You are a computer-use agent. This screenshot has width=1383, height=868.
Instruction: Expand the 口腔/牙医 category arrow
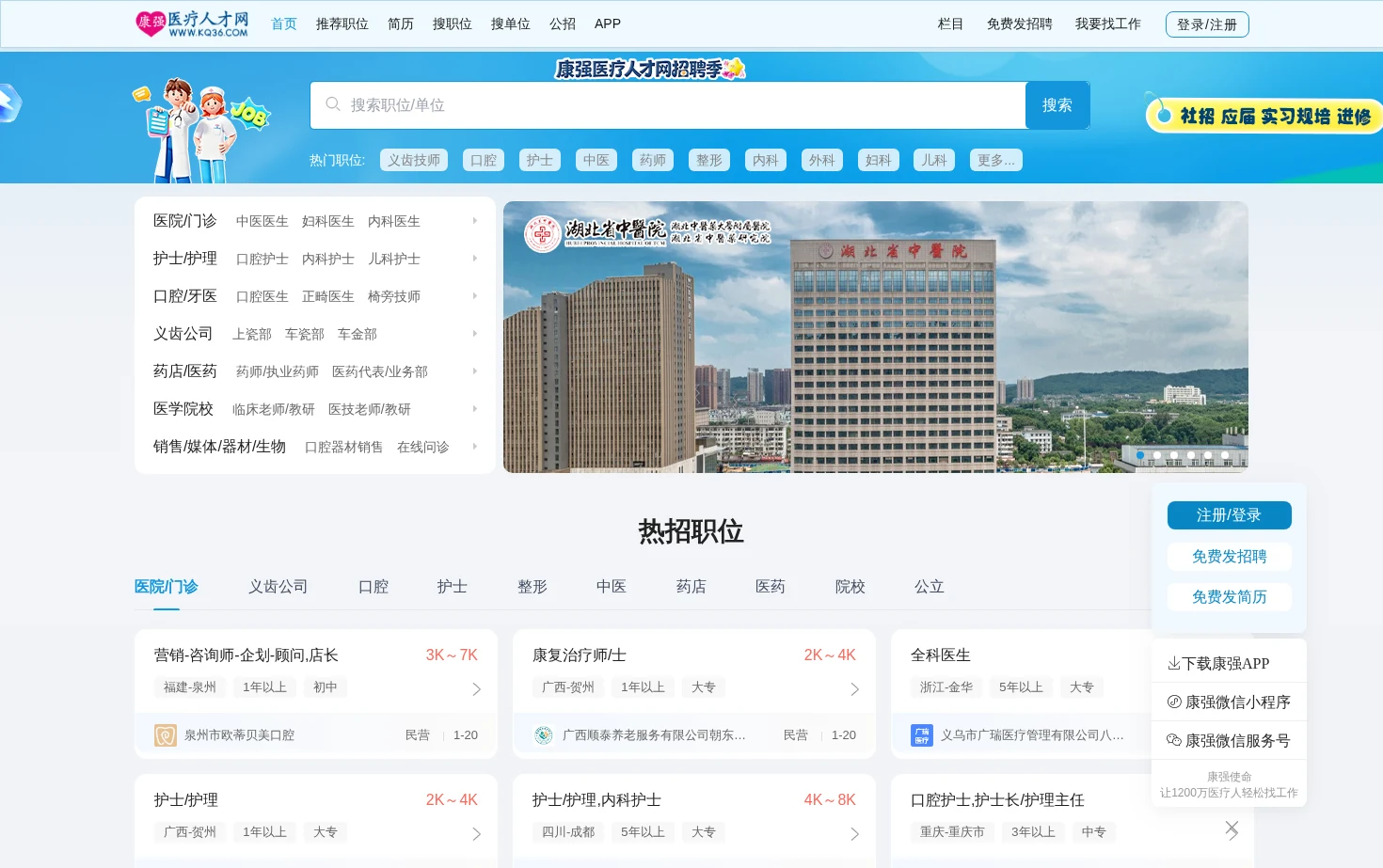click(x=475, y=296)
